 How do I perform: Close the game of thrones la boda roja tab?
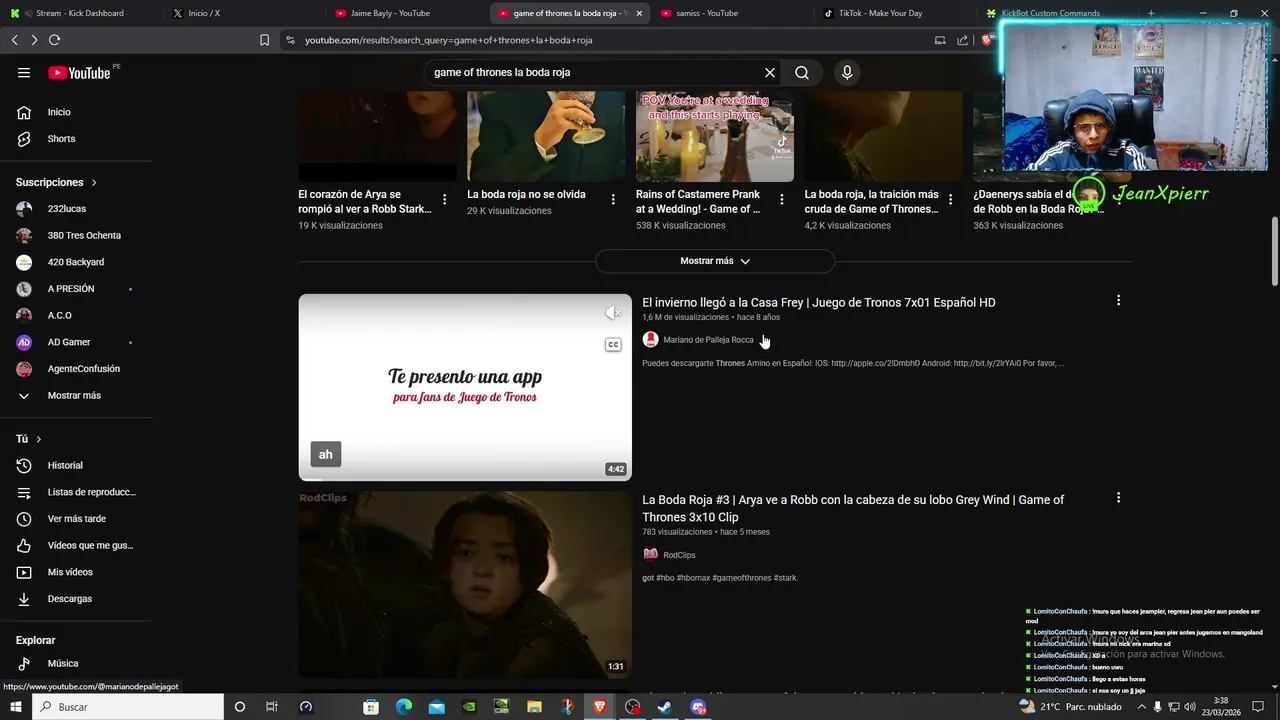639,13
